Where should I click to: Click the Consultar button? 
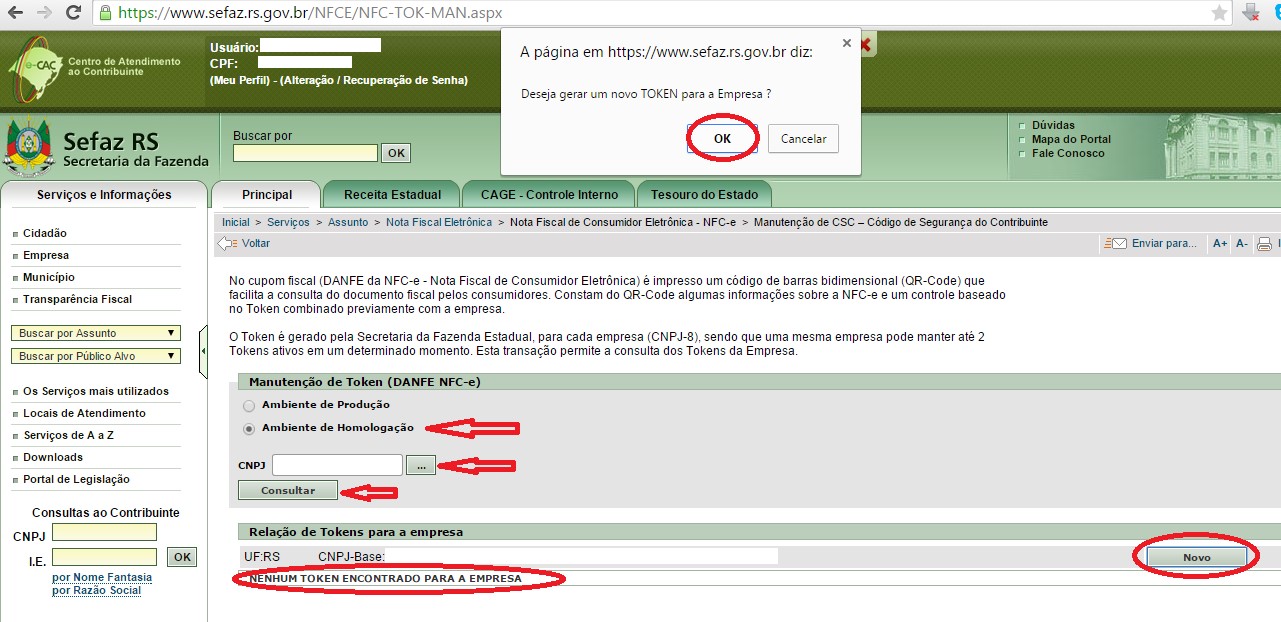click(x=288, y=490)
